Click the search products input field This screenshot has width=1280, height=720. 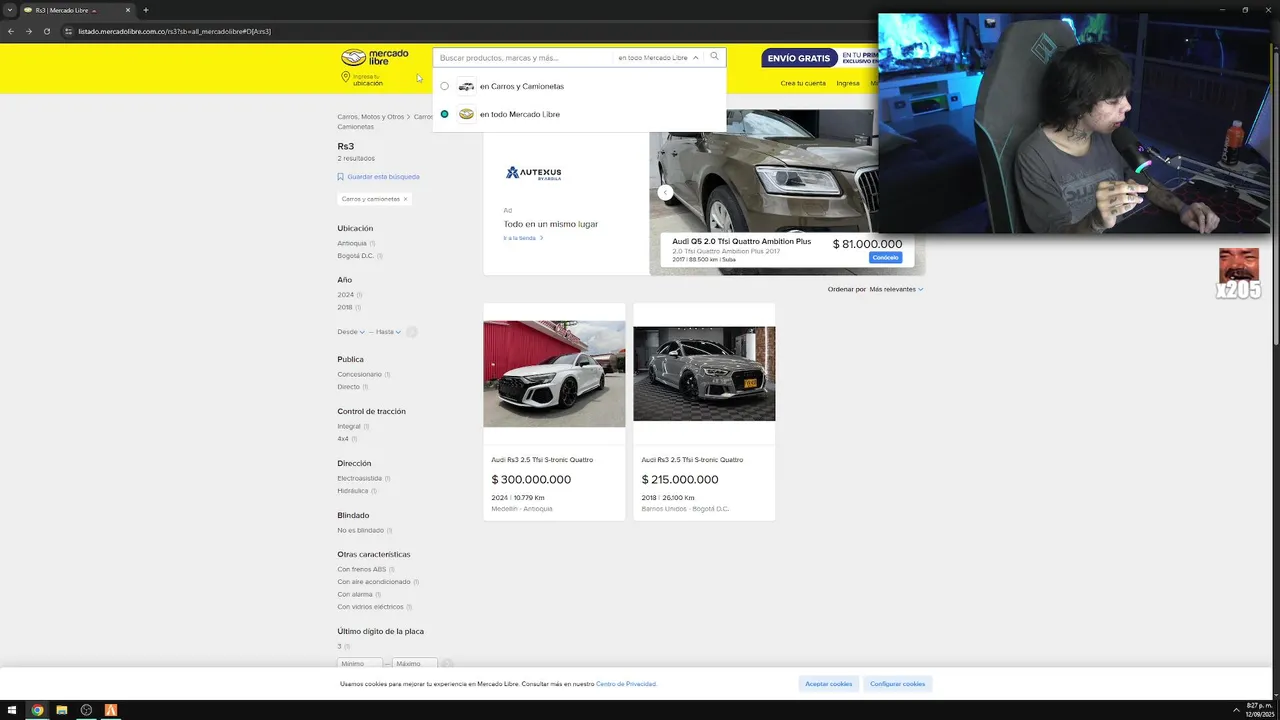tap(524, 58)
